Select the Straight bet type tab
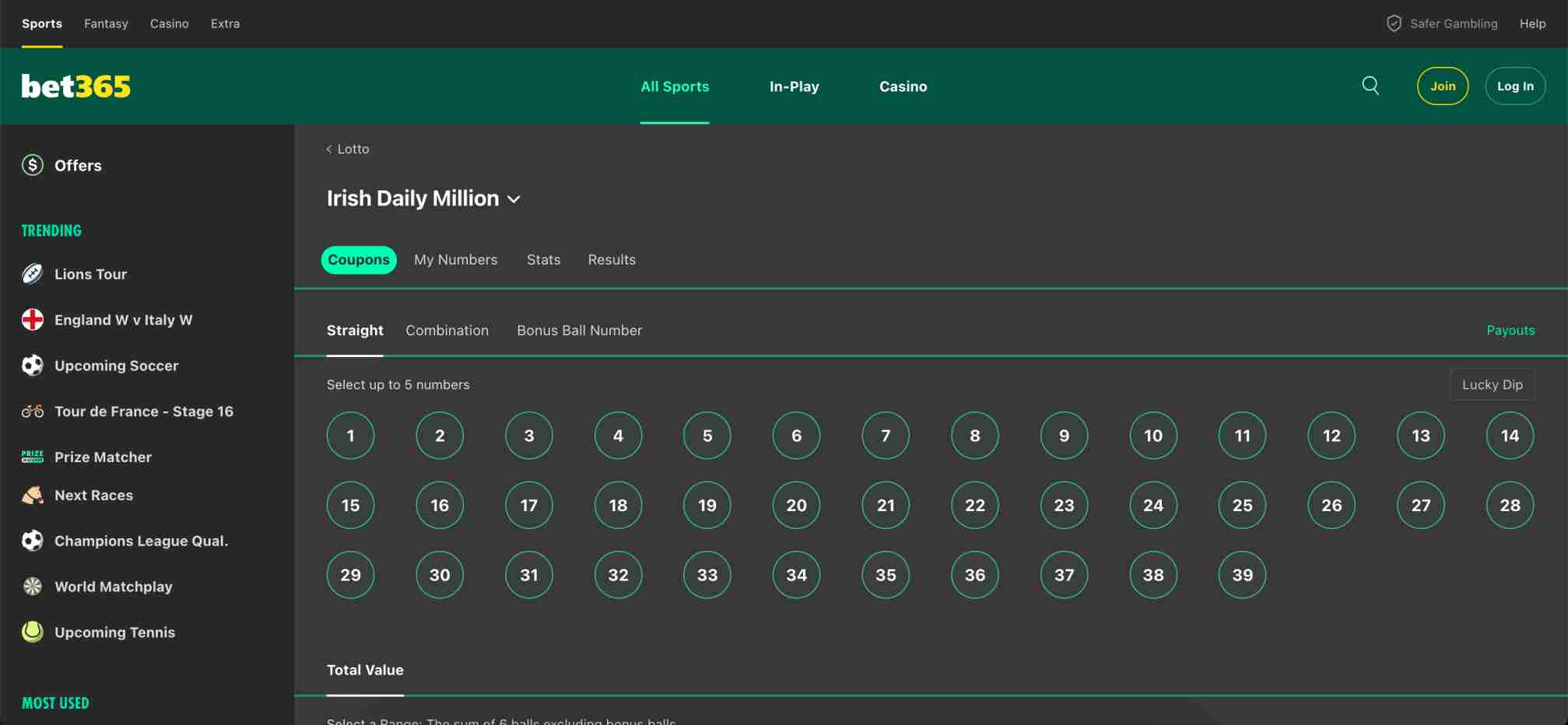This screenshot has width=1568, height=725. click(355, 331)
